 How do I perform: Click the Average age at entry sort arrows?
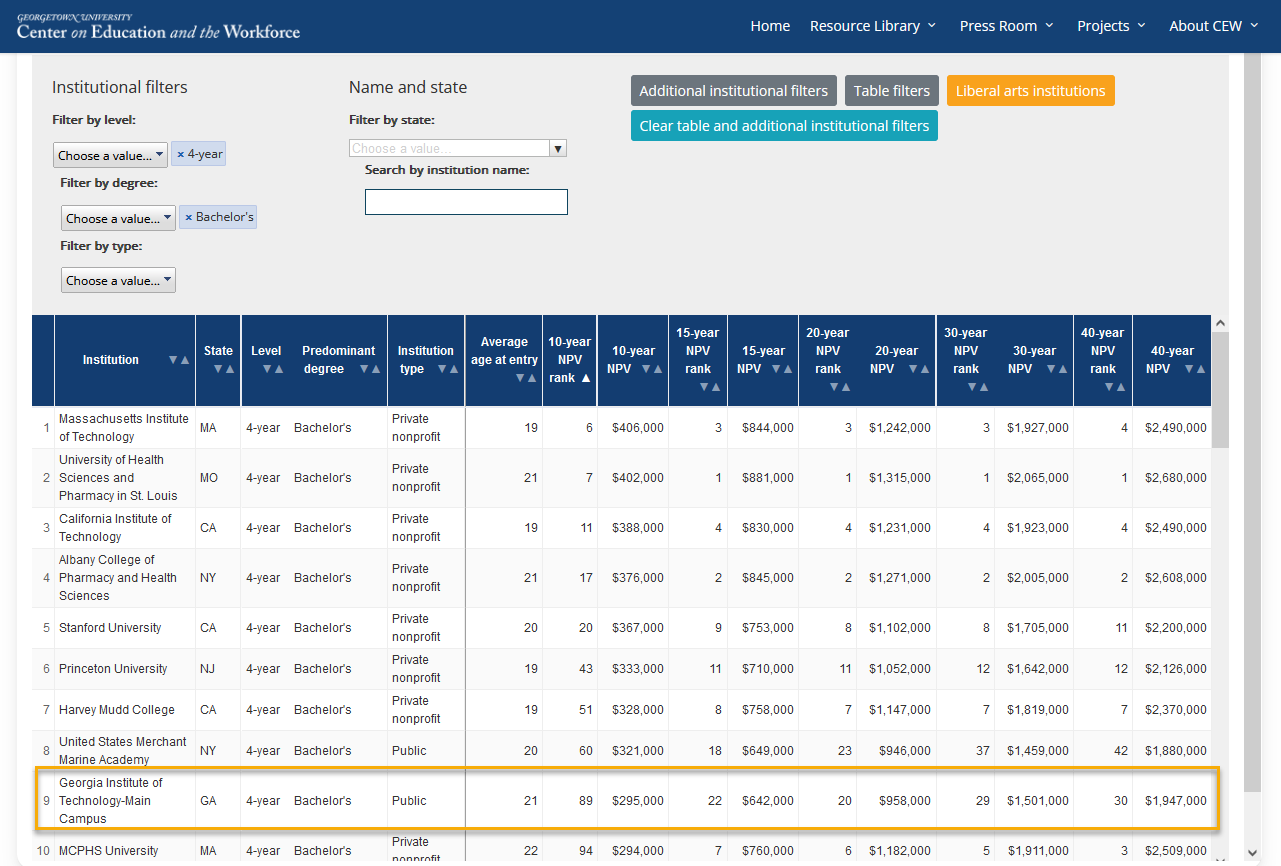click(x=526, y=378)
